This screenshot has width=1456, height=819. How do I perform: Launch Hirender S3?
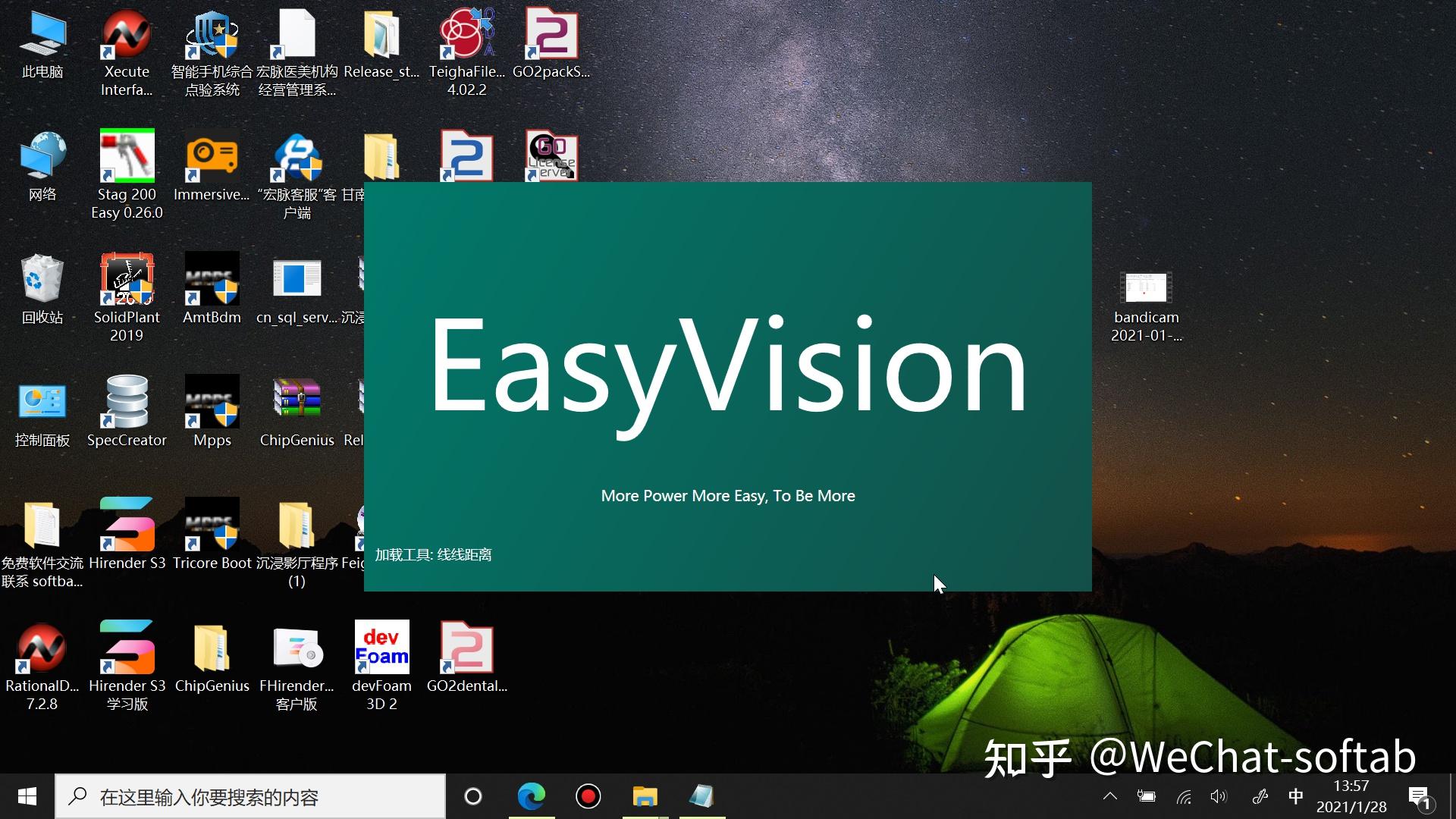126,523
